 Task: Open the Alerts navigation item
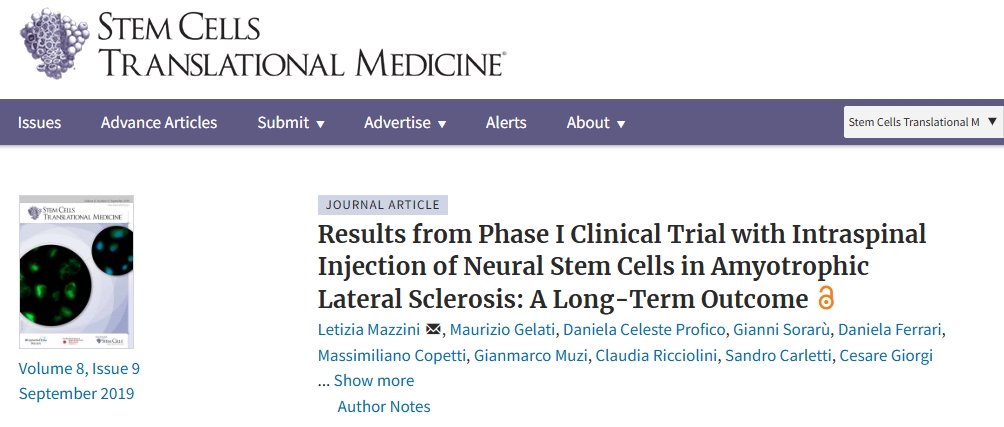click(506, 123)
